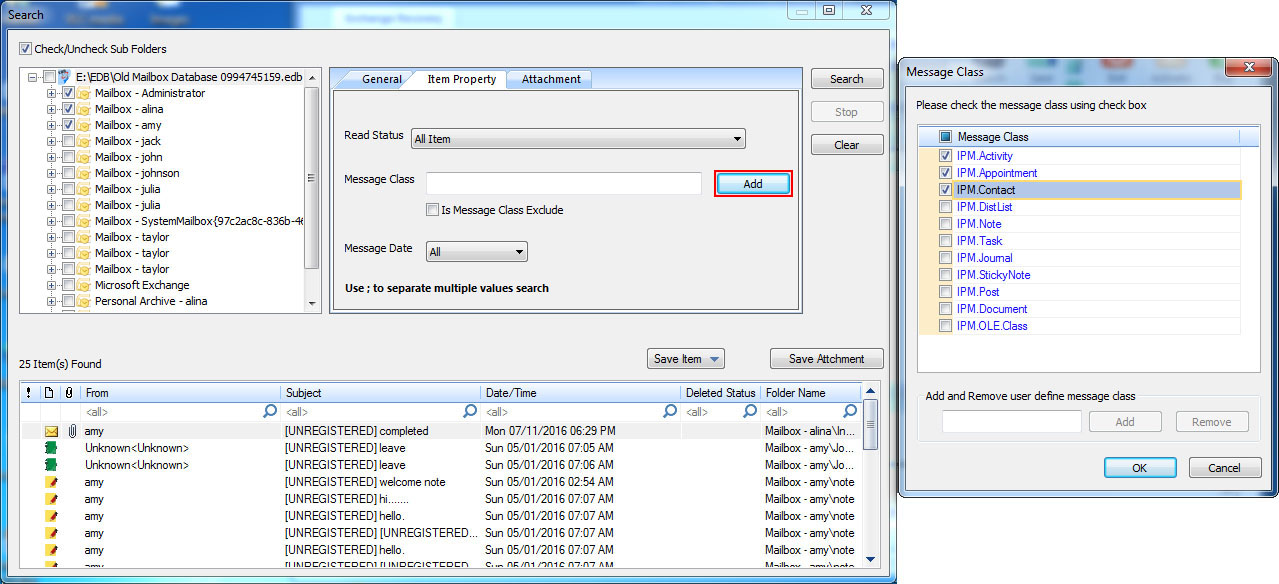The width and height of the screenshot is (1279, 584).
Task: Click the attachment paperclip column header icon
Action: [x=68, y=393]
